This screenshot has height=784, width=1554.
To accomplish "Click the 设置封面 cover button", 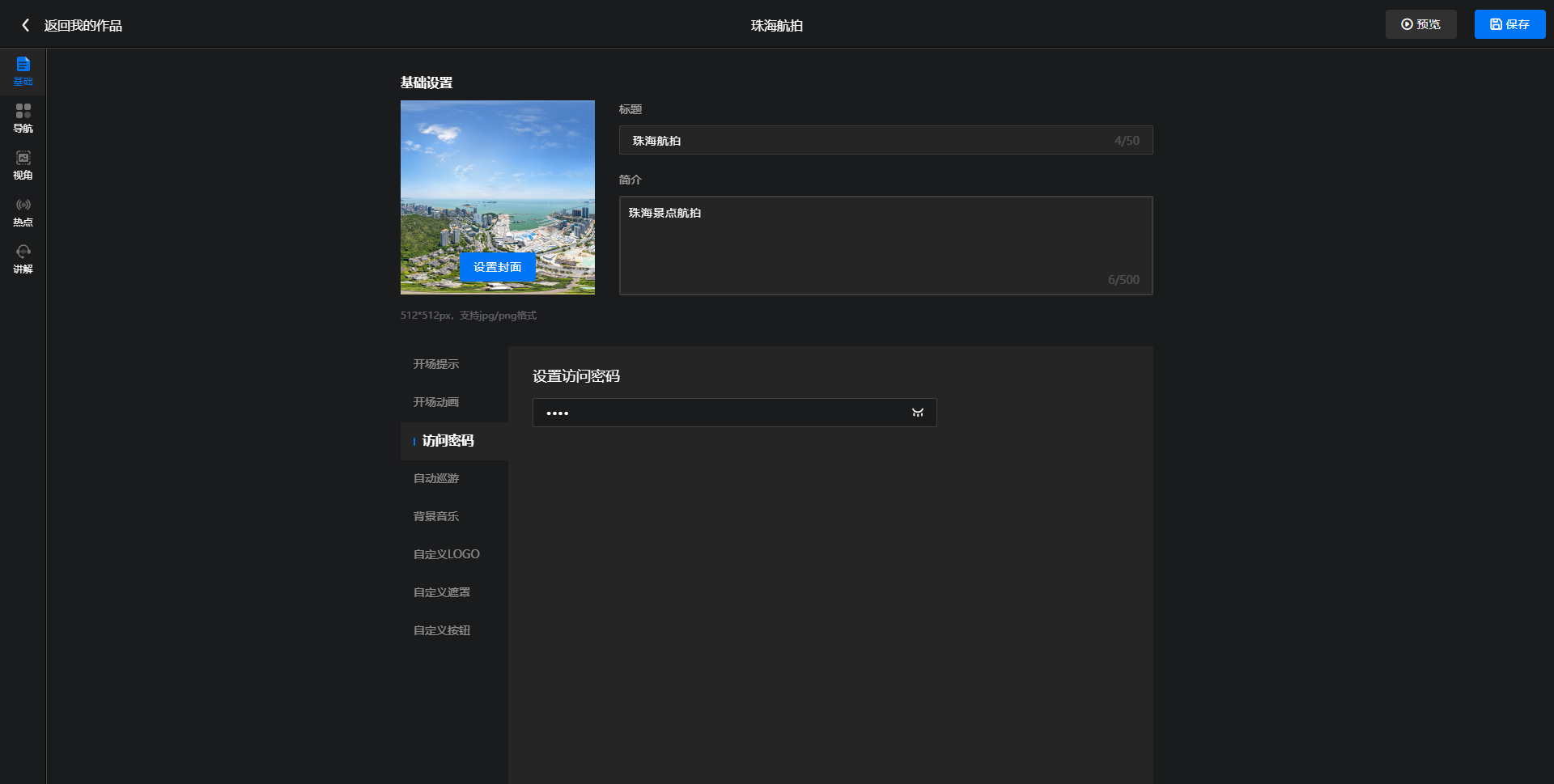I will click(x=497, y=267).
